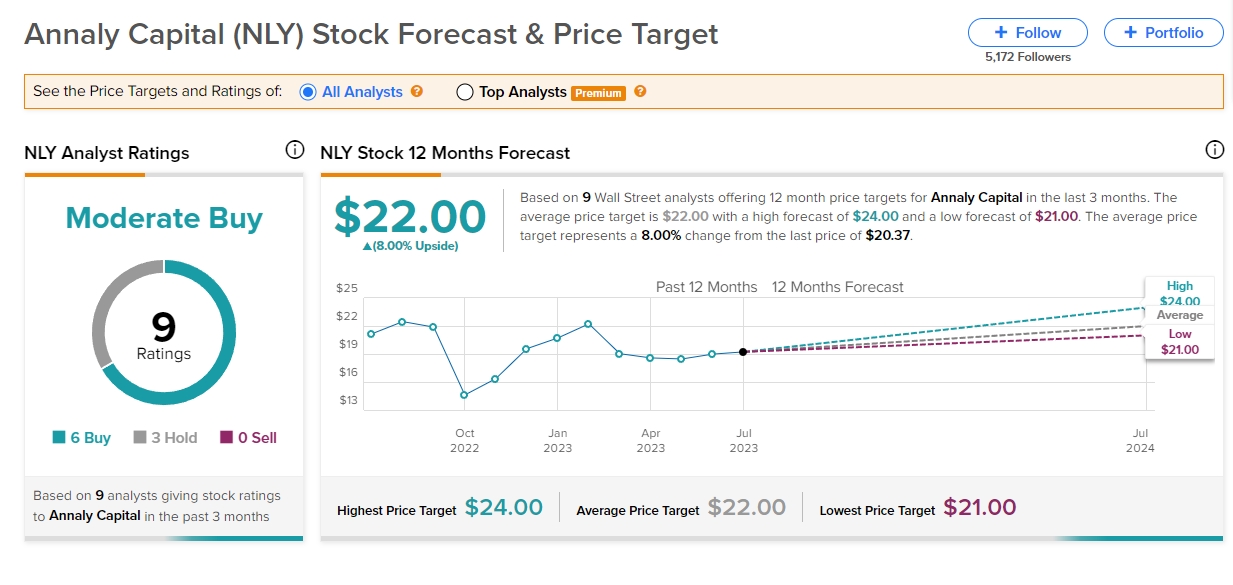Open help icon next to Premium badge
This screenshot has width=1233, height=585.
(640, 91)
